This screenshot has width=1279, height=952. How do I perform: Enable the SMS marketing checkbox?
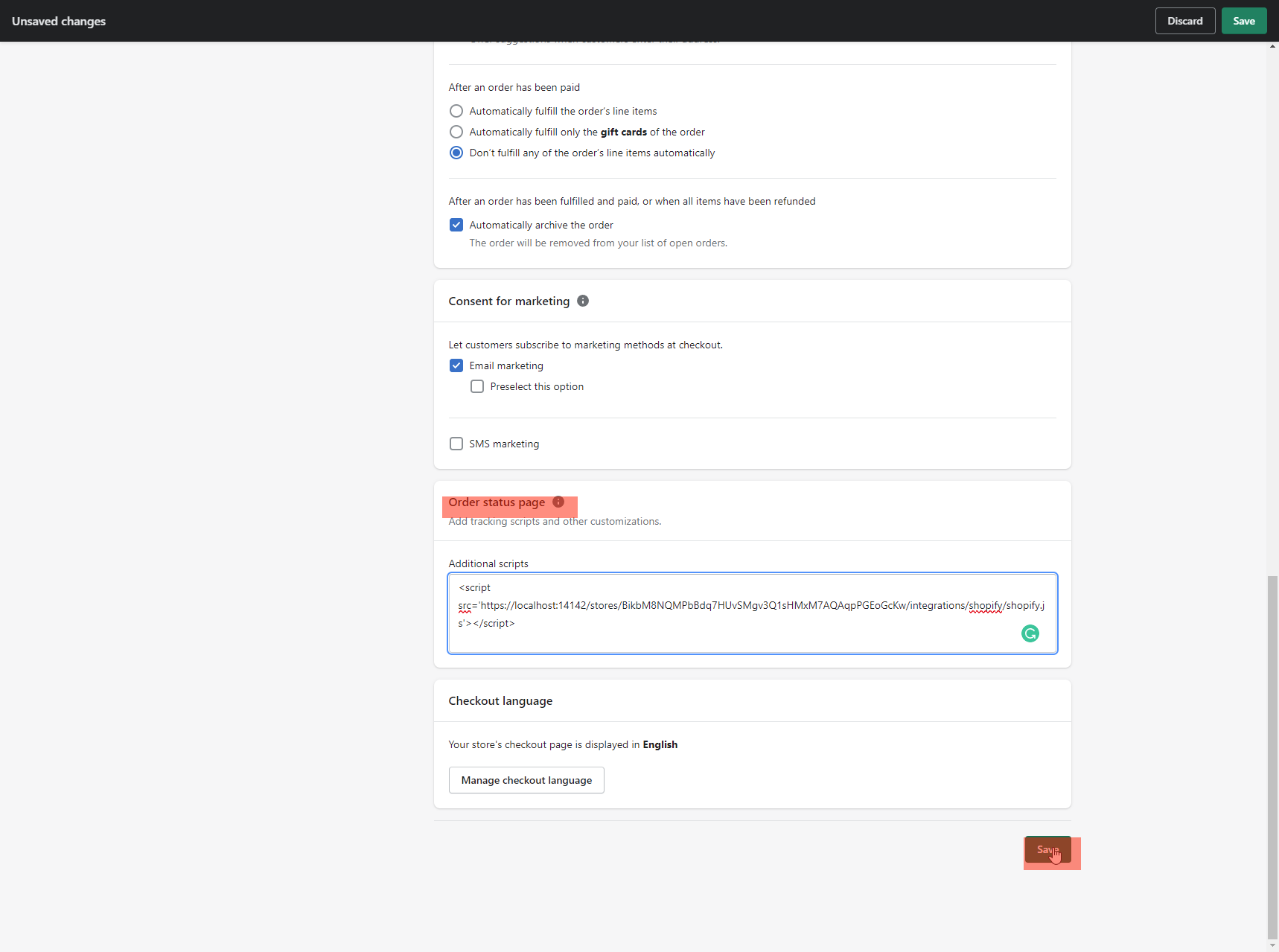pos(456,444)
